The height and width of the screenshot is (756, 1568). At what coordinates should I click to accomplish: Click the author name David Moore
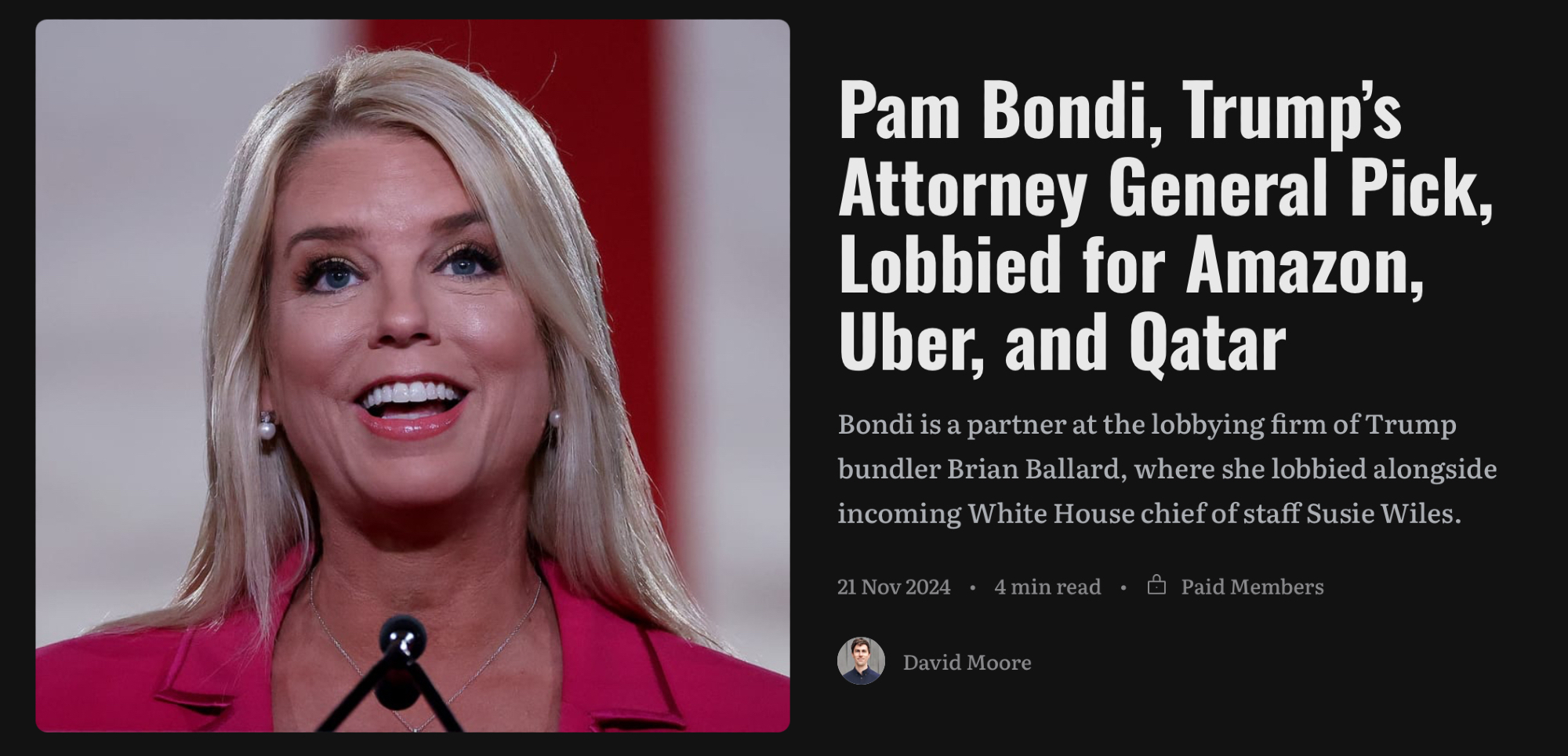967,662
